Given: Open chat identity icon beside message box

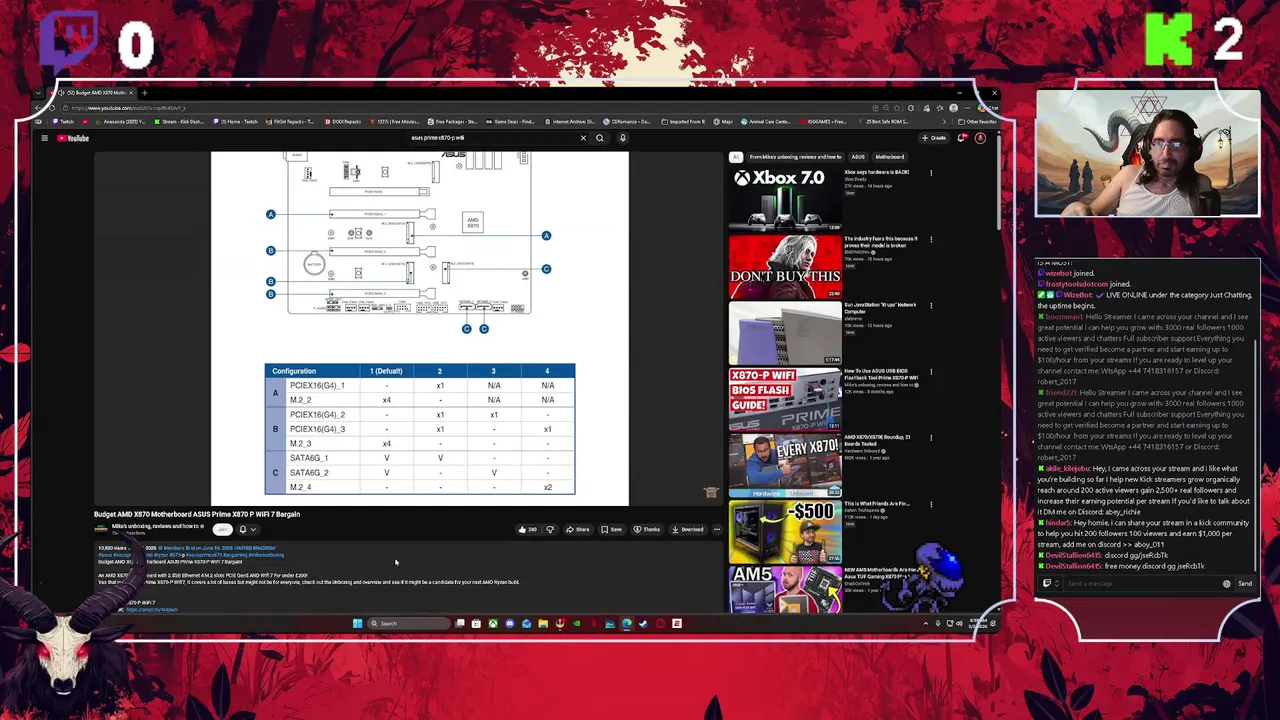Looking at the screenshot, I should tap(1047, 583).
